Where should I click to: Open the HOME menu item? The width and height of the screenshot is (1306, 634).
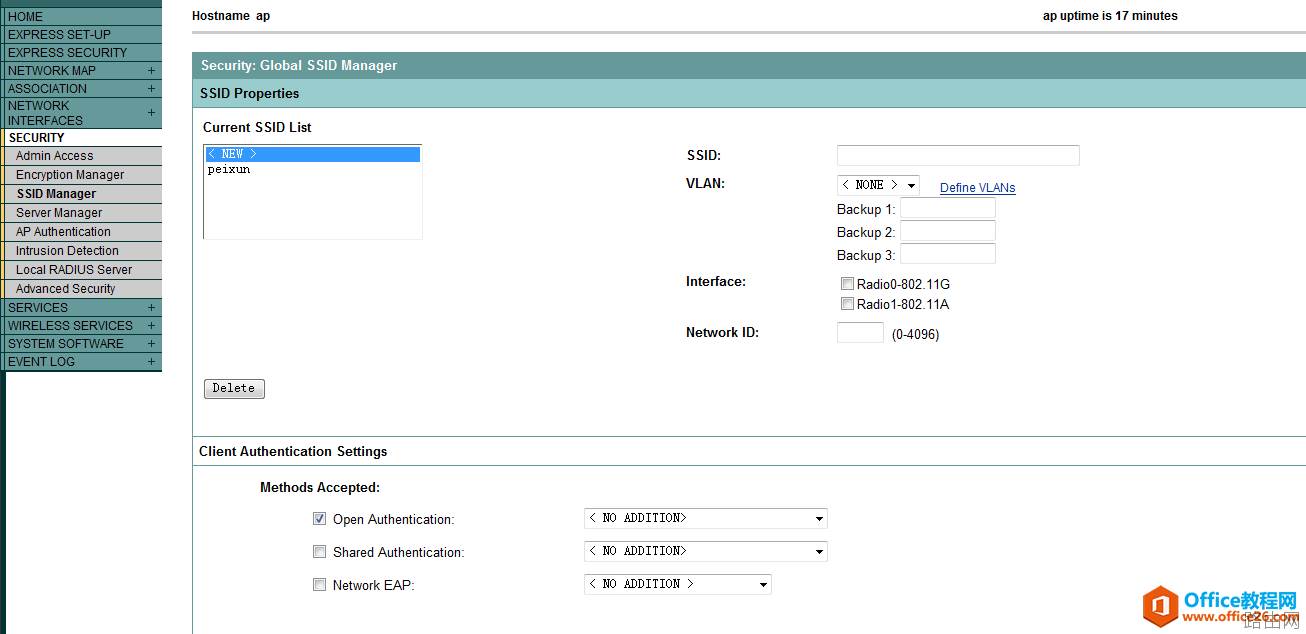pos(25,16)
